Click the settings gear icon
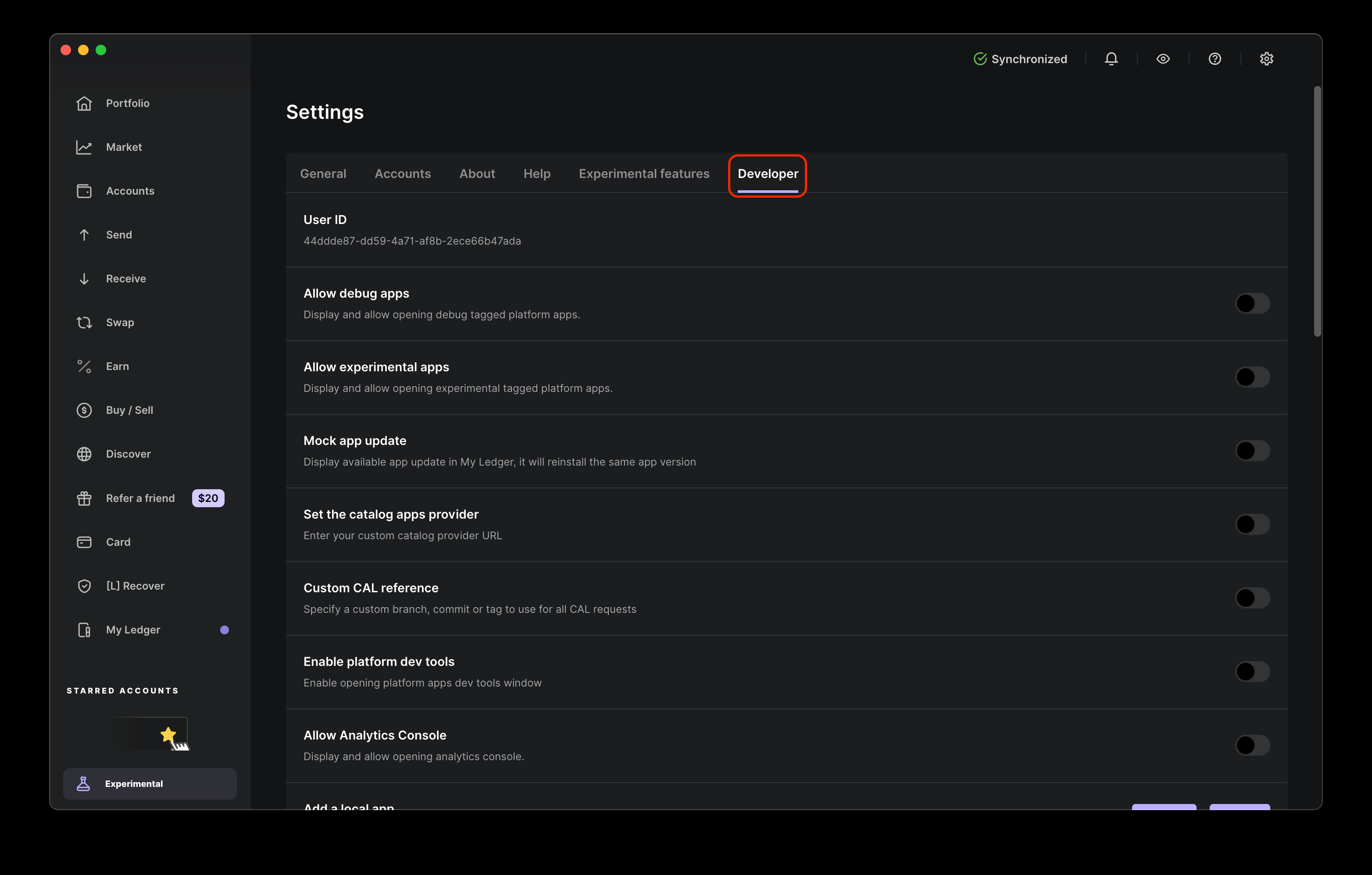This screenshot has height=875, width=1372. pyautogui.click(x=1267, y=59)
